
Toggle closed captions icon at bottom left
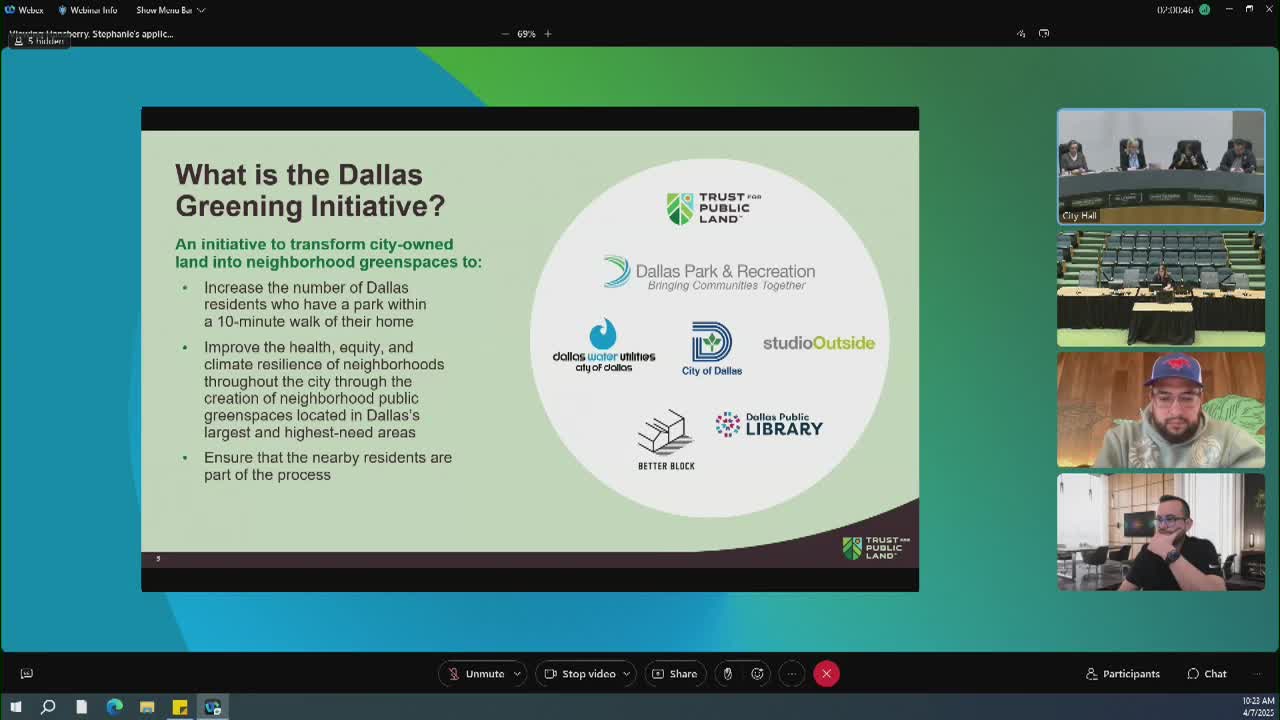27,674
